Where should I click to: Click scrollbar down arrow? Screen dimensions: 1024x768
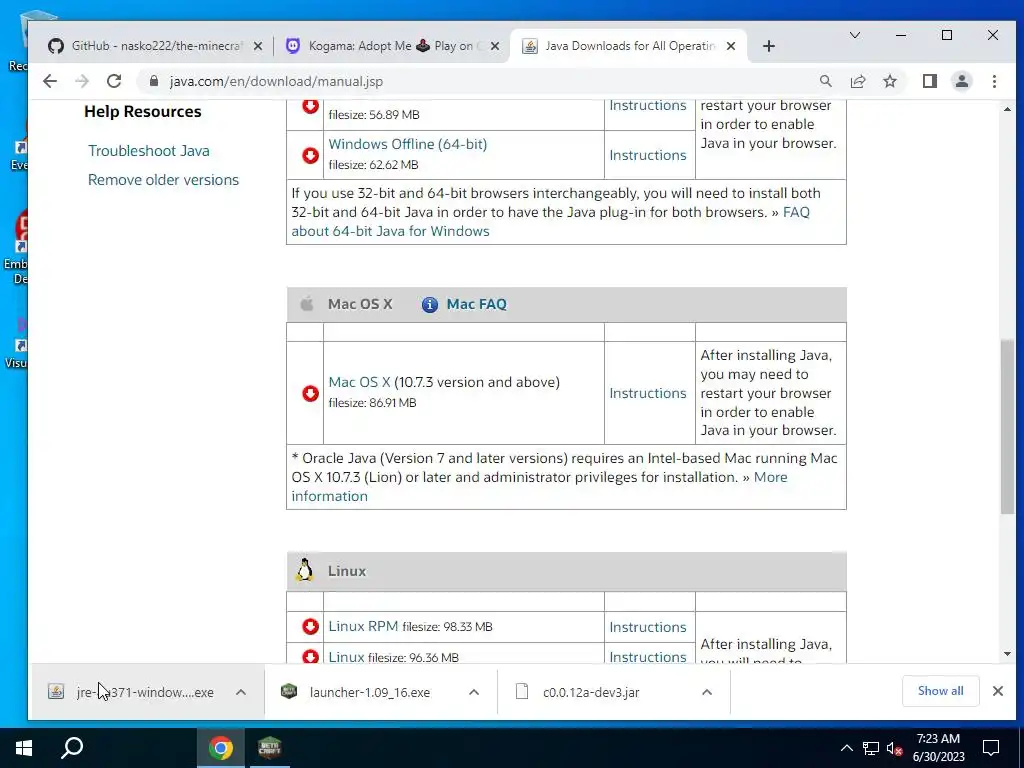1007,654
